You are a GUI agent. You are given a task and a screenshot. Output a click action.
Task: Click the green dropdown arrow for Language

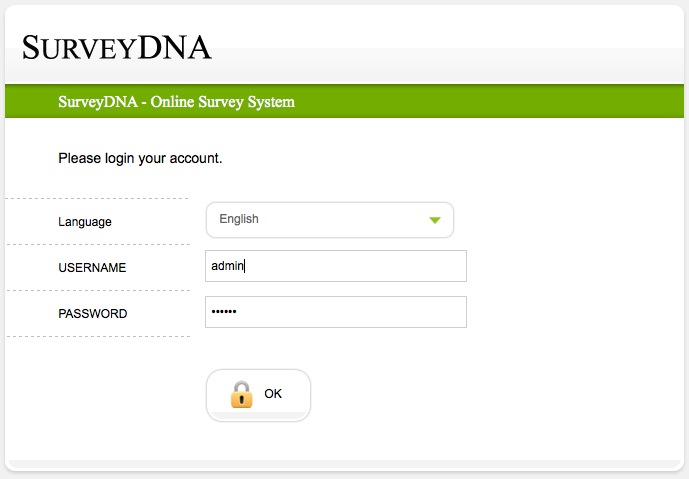tap(435, 220)
